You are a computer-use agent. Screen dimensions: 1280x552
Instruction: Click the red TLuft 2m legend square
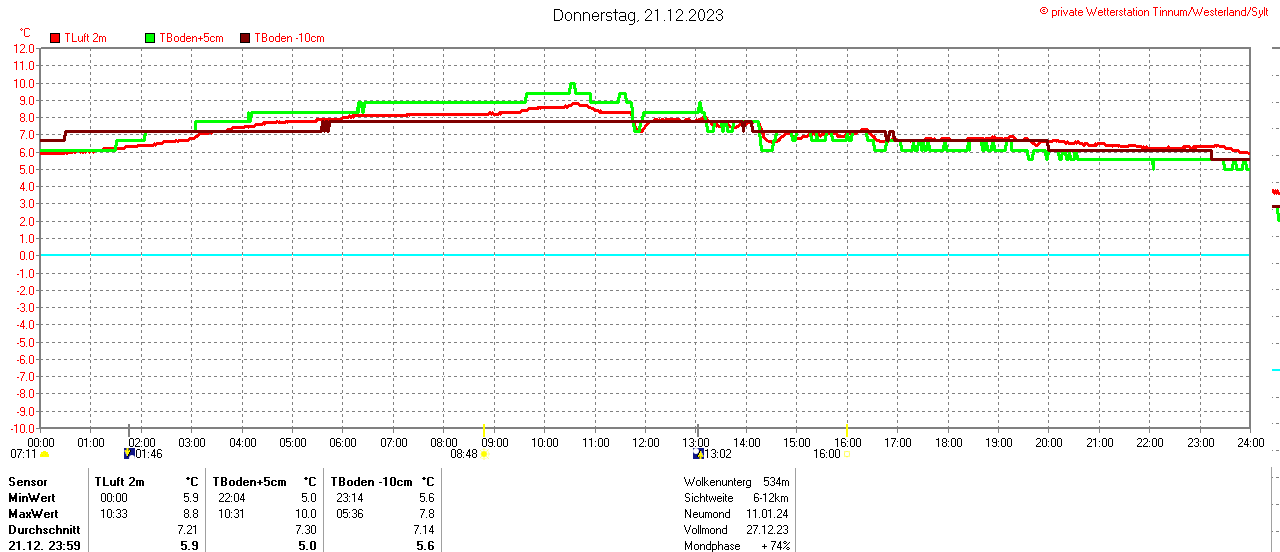click(55, 38)
